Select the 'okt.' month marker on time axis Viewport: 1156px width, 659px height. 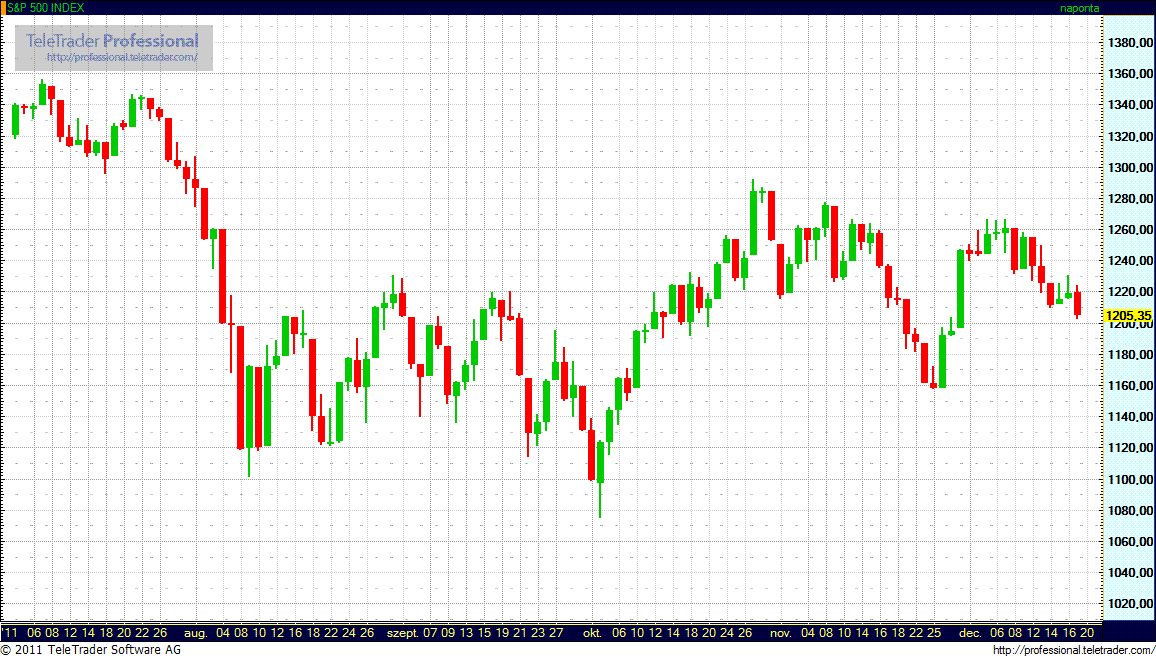[591, 633]
